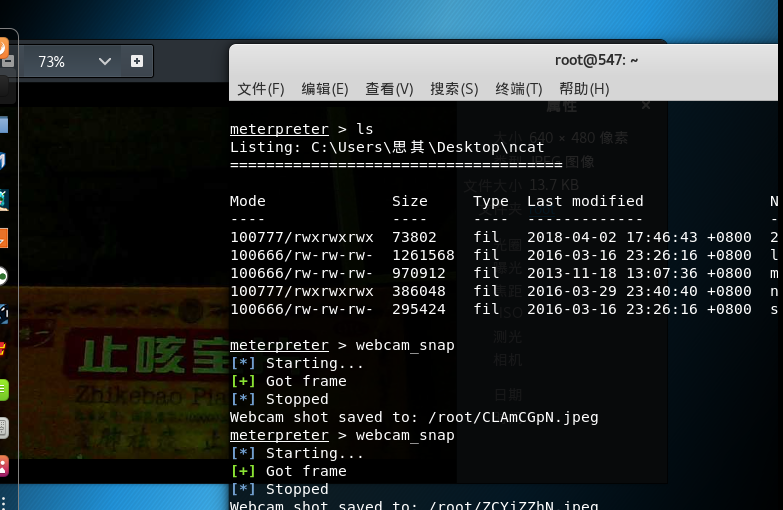
Task: Click the Type column header
Action: [x=491, y=202]
